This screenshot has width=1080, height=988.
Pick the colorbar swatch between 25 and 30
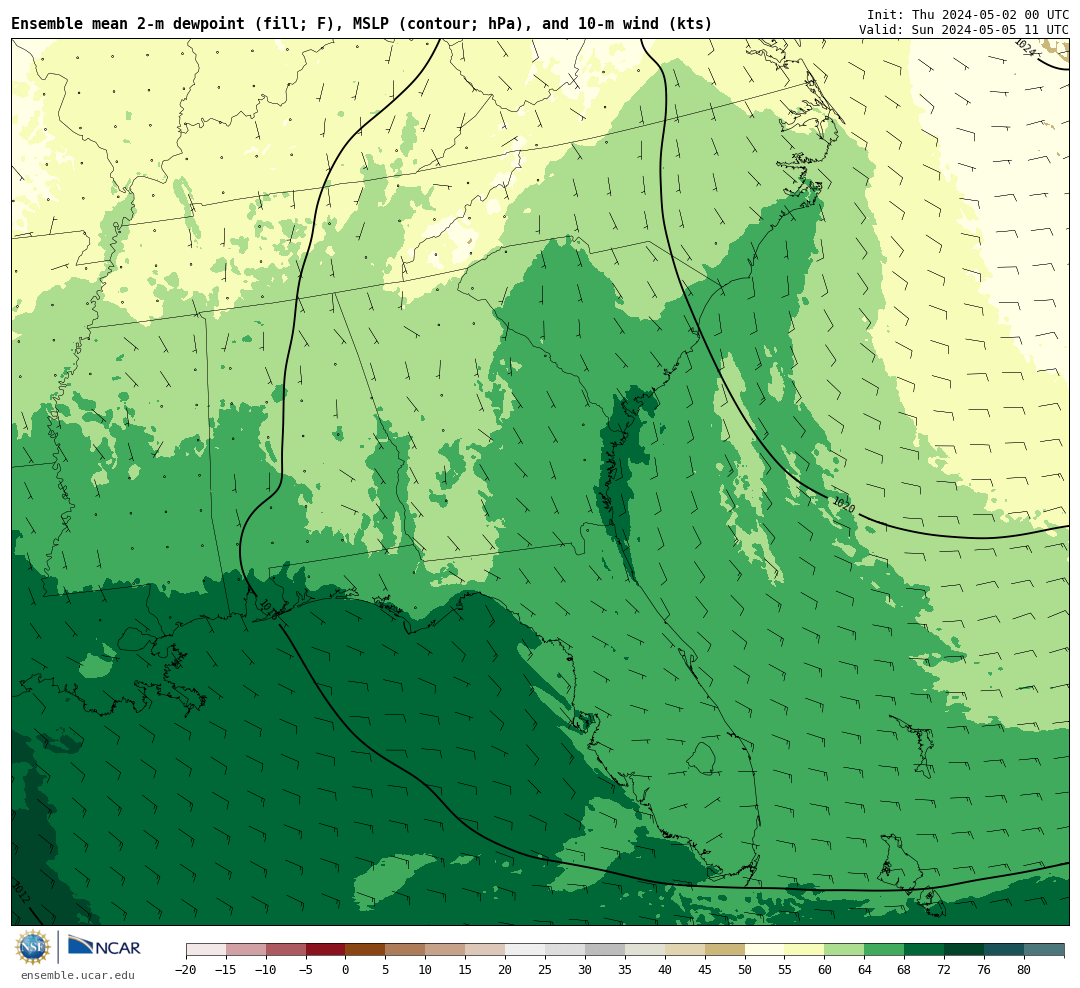[x=565, y=950]
